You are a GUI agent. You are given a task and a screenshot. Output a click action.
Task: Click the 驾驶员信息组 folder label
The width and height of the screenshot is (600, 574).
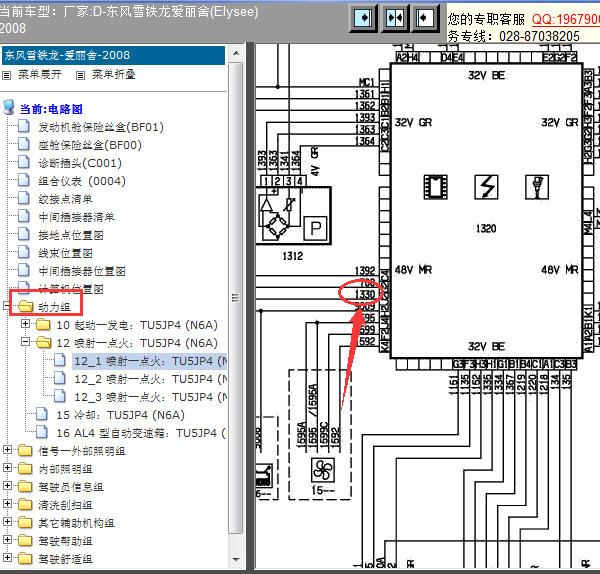(71, 487)
